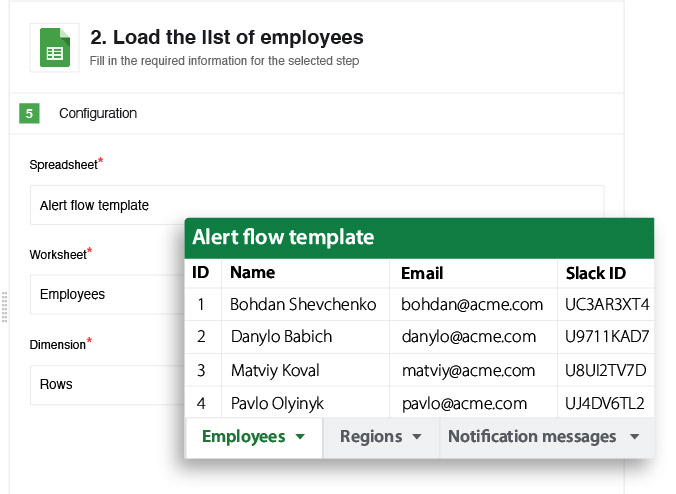Select ID cell for Matviy Koval row

pyautogui.click(x=203, y=370)
